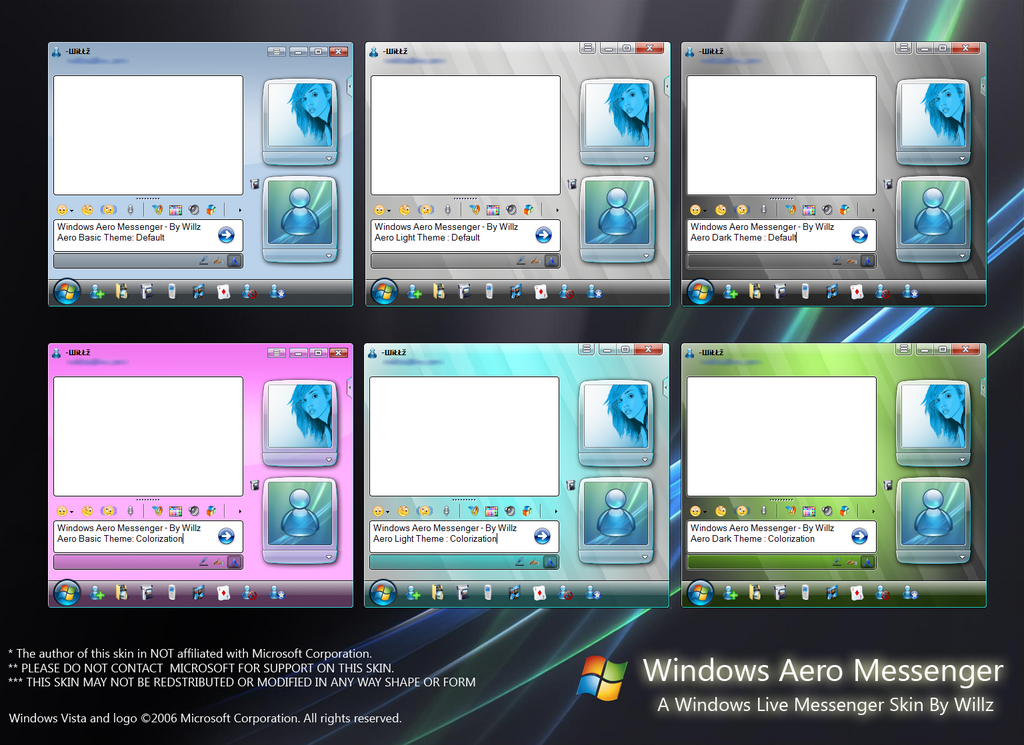Show menu button in pink Basic Colorization titlebar
This screenshot has height=745, width=1024.
276,353
